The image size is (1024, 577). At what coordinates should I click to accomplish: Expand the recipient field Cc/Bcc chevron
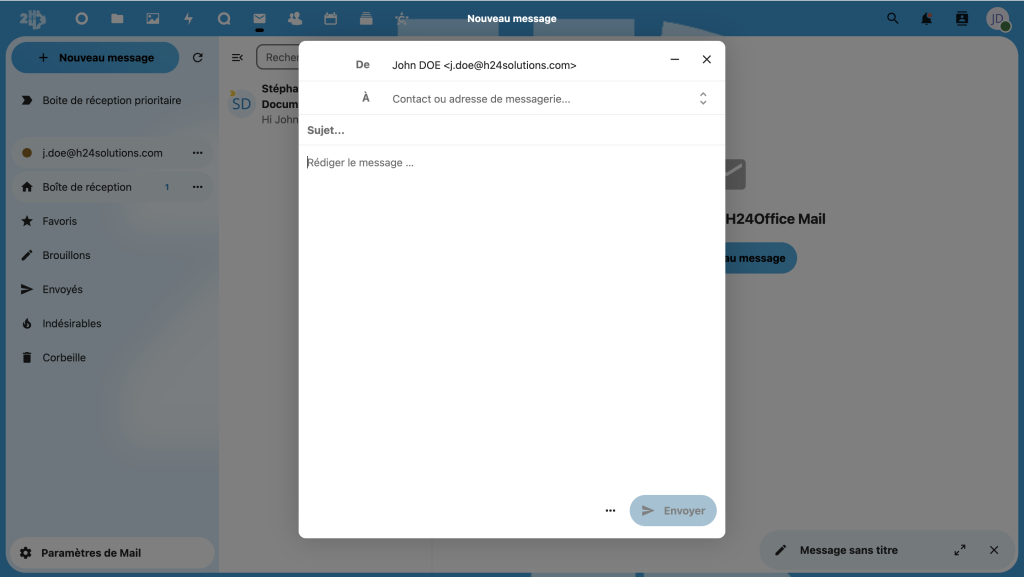coord(703,98)
